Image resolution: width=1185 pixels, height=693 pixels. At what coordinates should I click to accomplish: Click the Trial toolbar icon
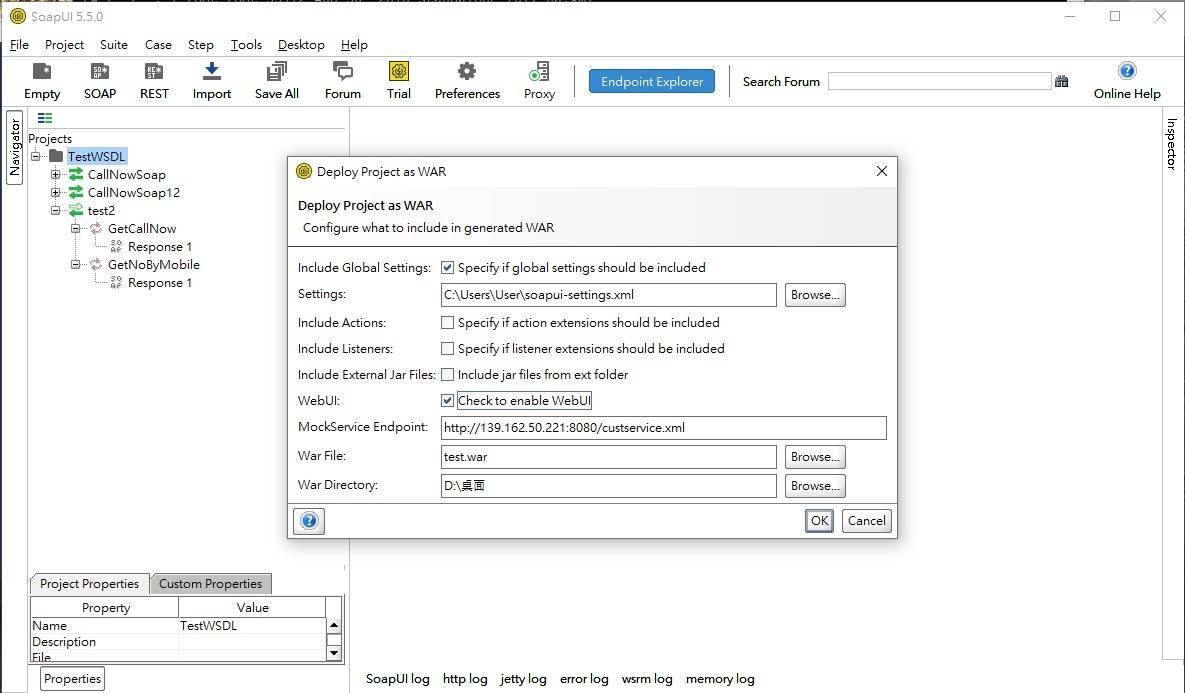398,72
